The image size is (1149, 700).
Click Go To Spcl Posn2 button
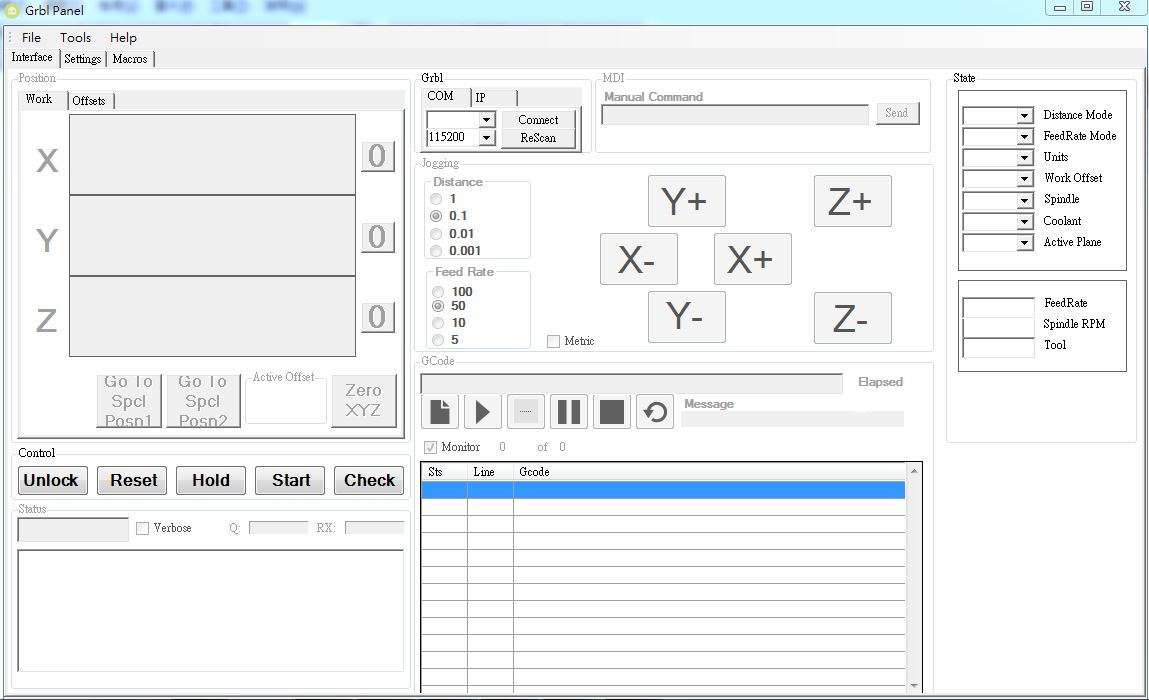coord(203,400)
